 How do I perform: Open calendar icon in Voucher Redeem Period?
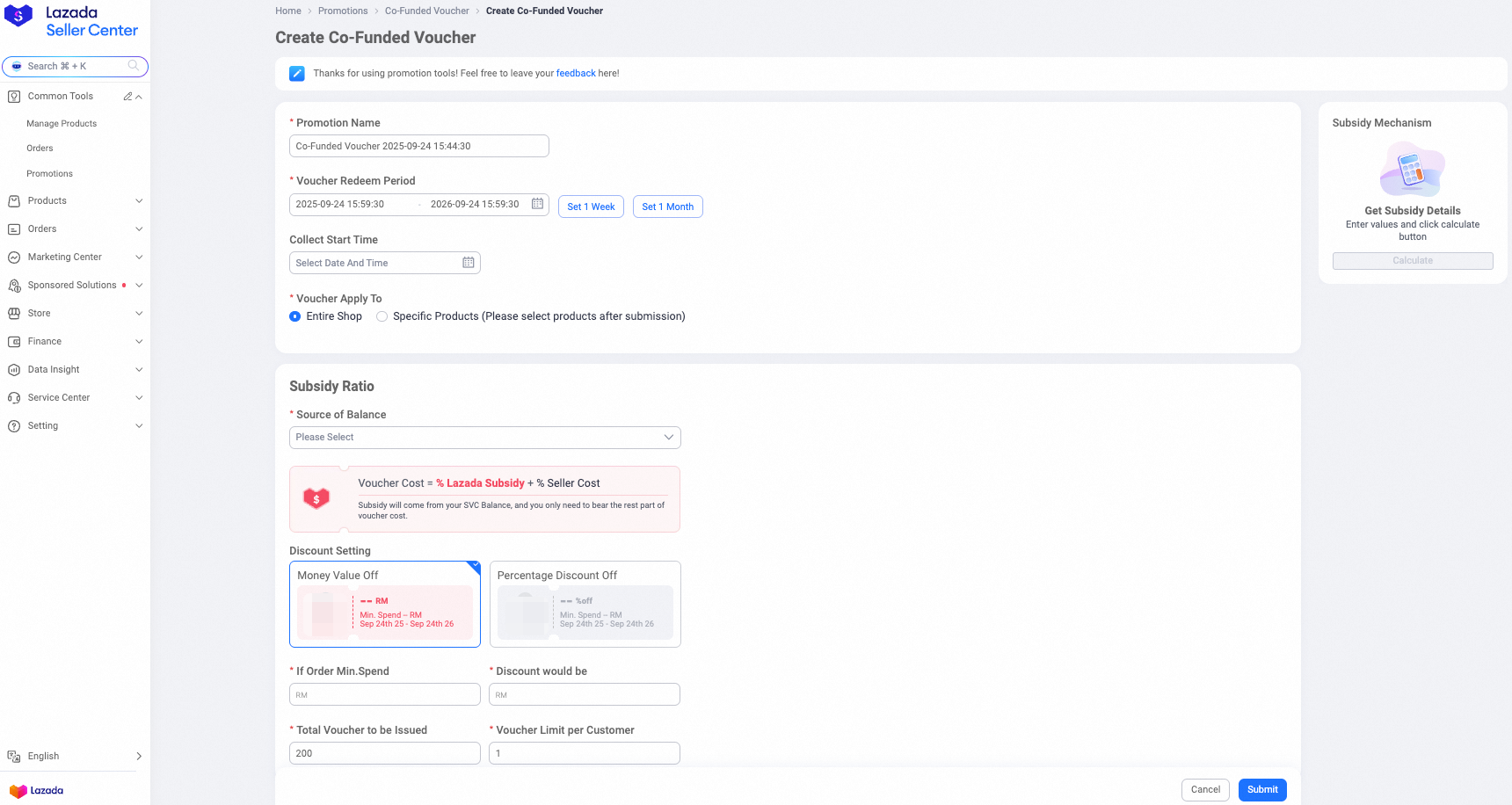point(537,204)
